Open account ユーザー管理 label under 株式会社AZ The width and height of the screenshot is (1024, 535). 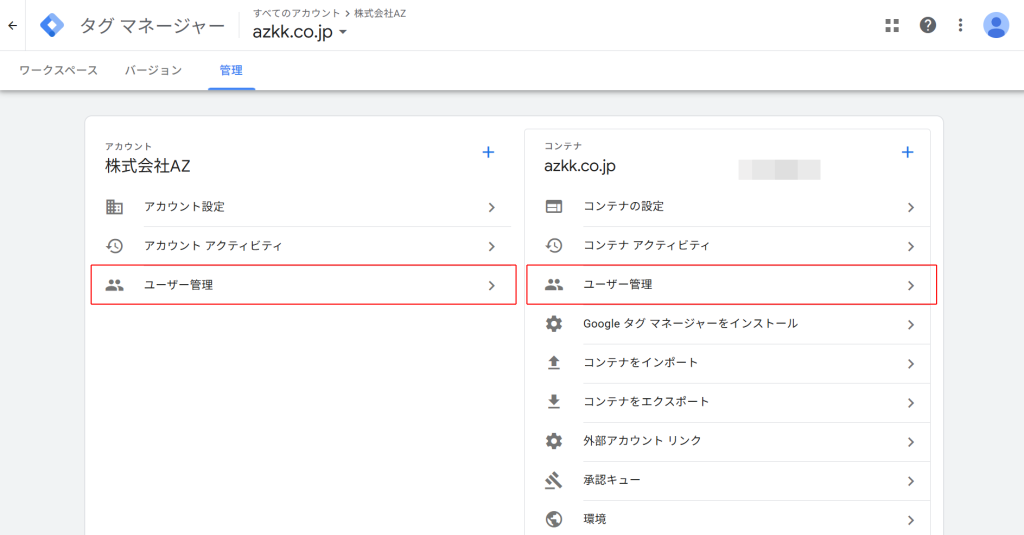click(178, 285)
